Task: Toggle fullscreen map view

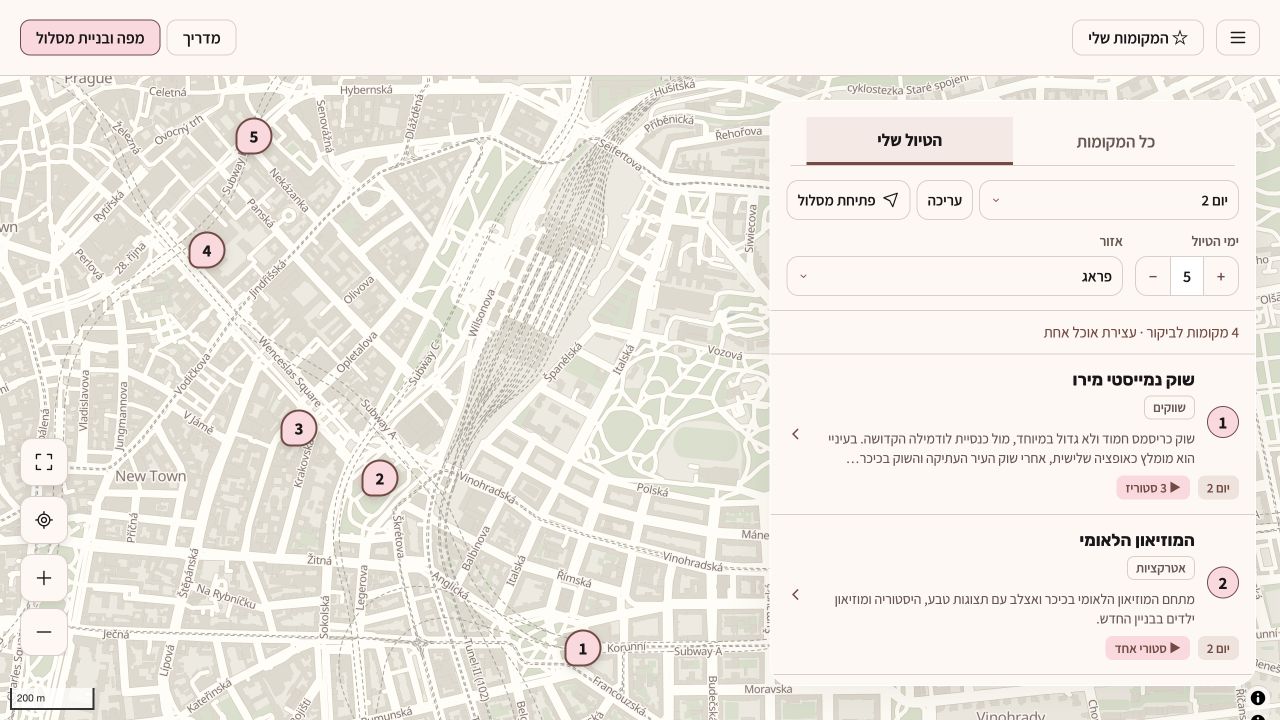Action: pyautogui.click(x=44, y=462)
